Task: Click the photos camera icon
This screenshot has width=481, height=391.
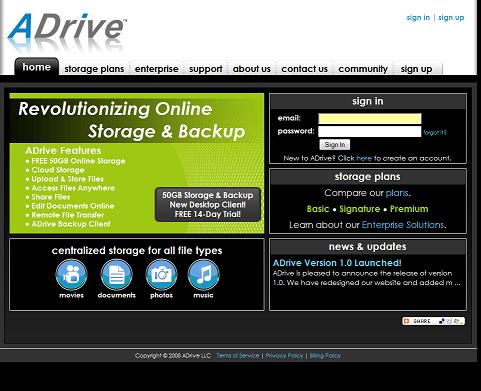Action: (x=161, y=275)
